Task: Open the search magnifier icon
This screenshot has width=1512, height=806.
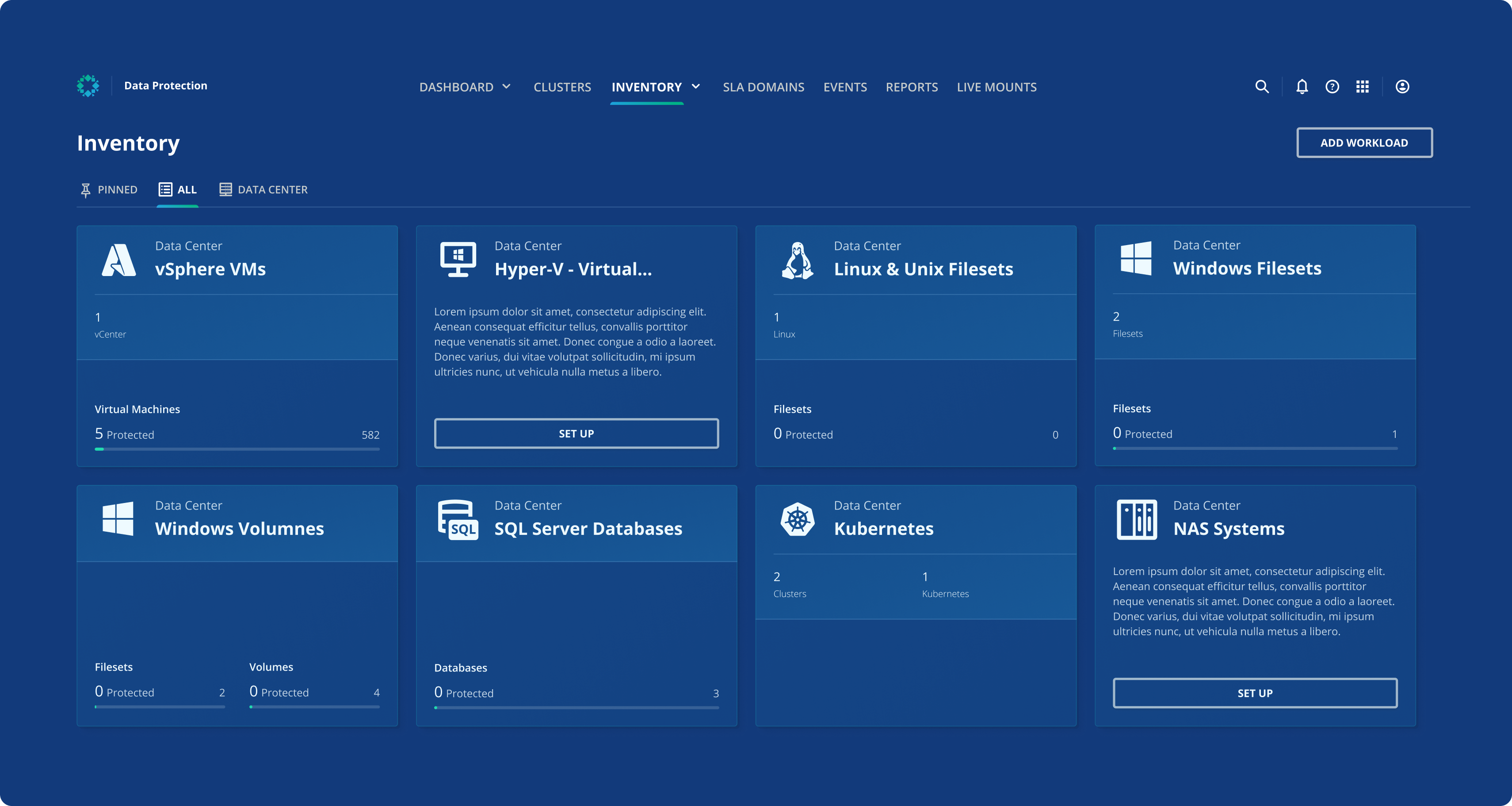Action: (x=1262, y=86)
